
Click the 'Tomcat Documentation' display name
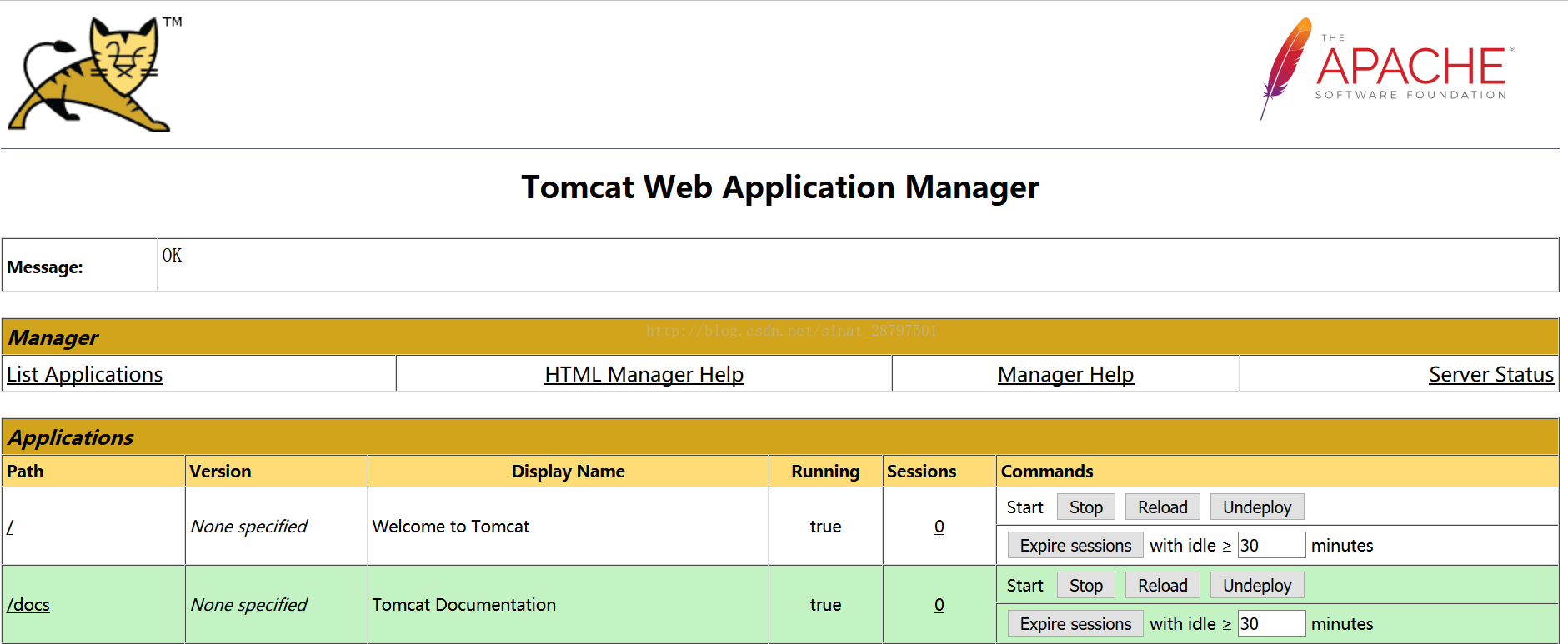tap(464, 605)
